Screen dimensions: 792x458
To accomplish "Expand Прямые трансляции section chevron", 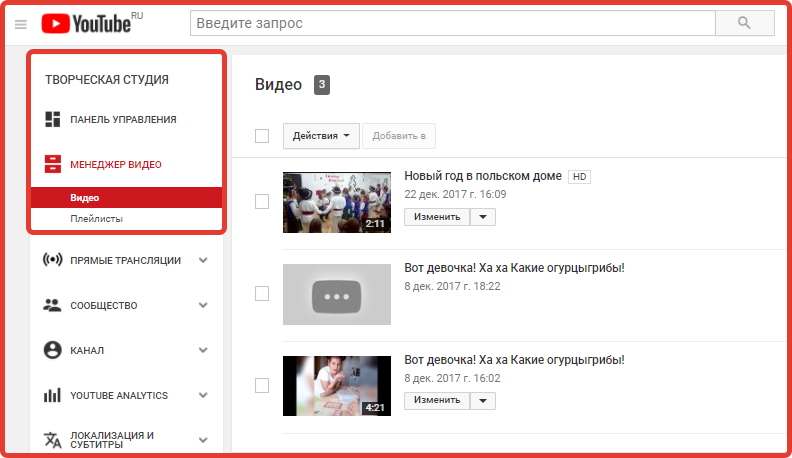I will pos(203,260).
